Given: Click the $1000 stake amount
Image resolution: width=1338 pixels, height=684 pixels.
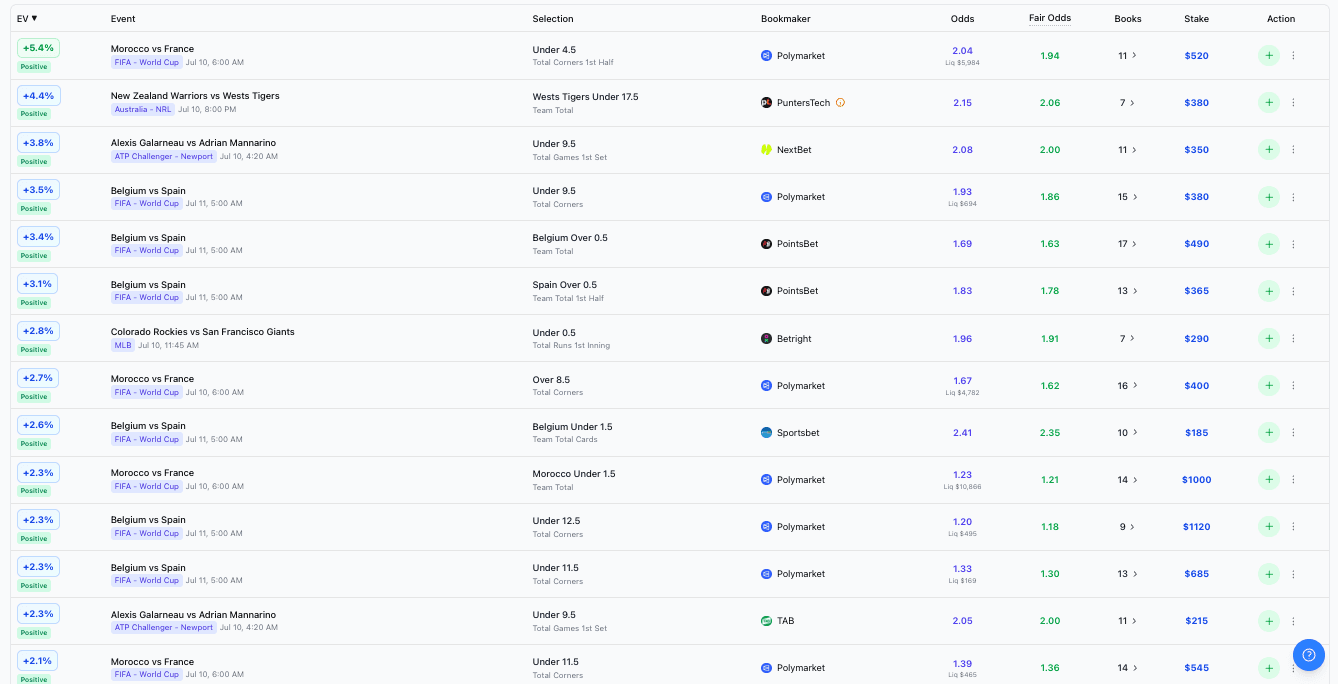Looking at the screenshot, I should coord(1196,480).
